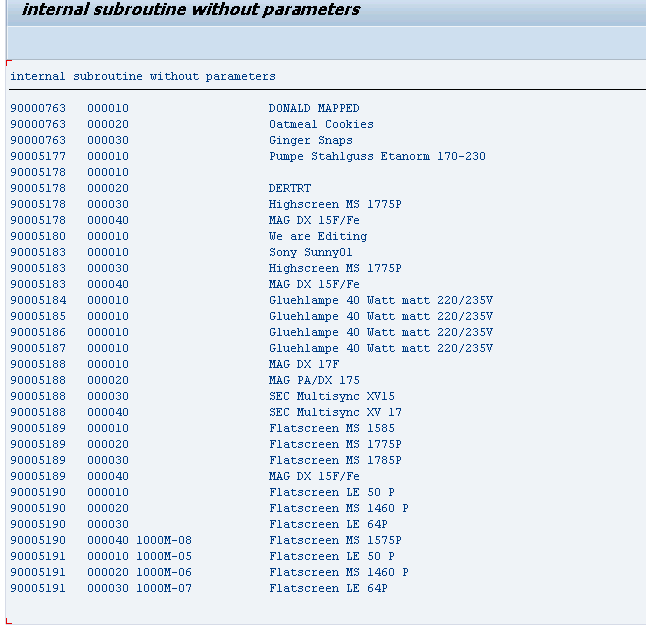This screenshot has width=646, height=634.
Task: Click 'SEC Multisync XV15' description
Action: [332, 396]
